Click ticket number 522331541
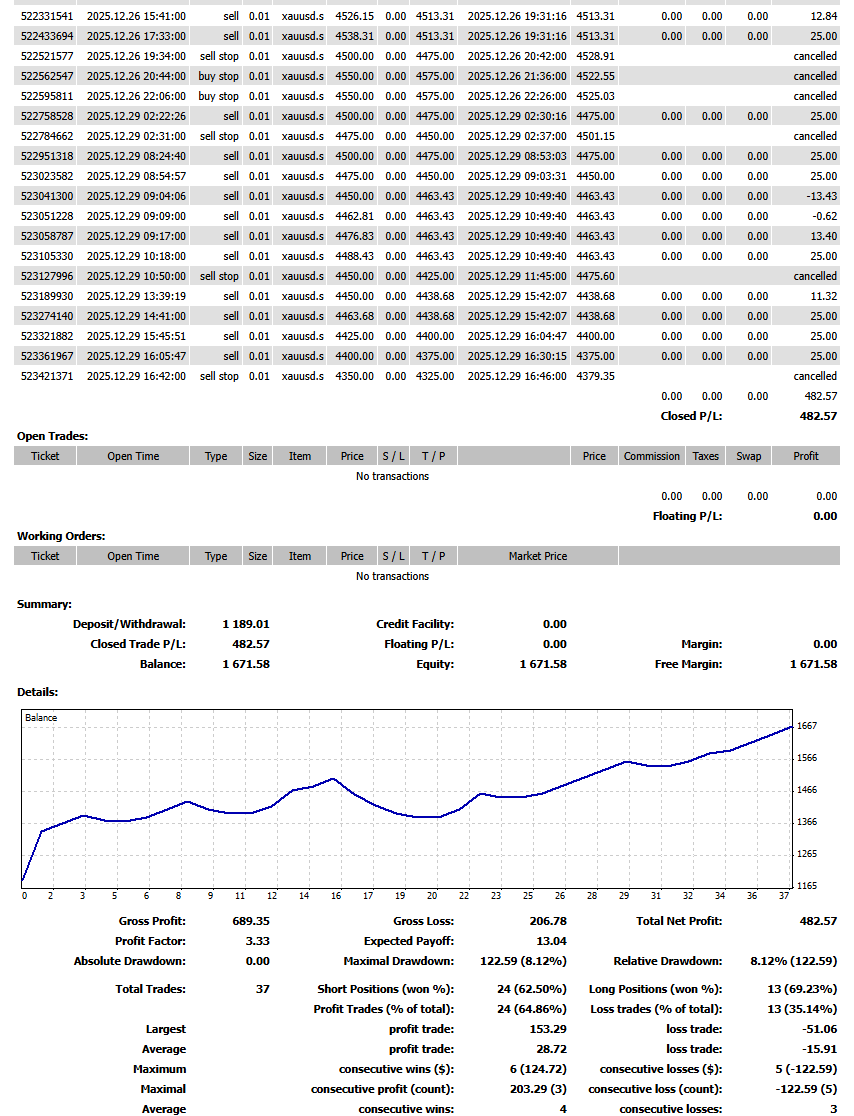 (47, 16)
